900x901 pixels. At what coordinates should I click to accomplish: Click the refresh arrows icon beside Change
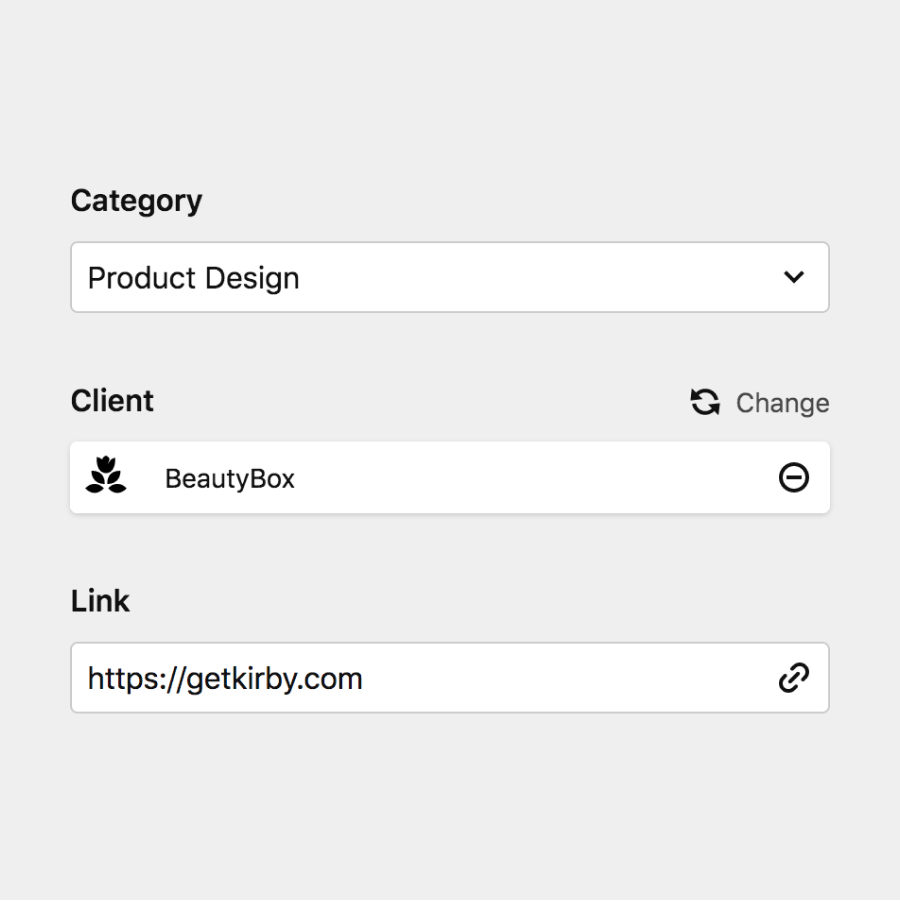coord(705,402)
